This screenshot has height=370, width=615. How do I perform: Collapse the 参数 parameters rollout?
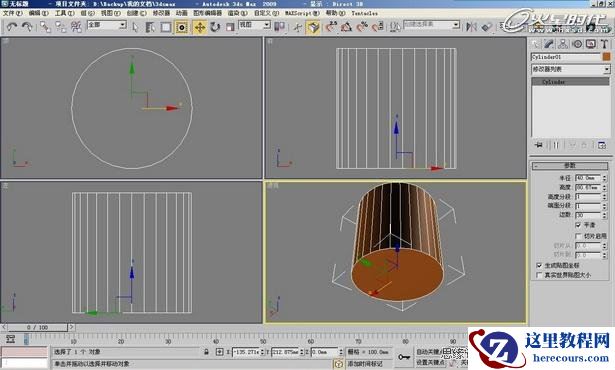tap(570, 166)
